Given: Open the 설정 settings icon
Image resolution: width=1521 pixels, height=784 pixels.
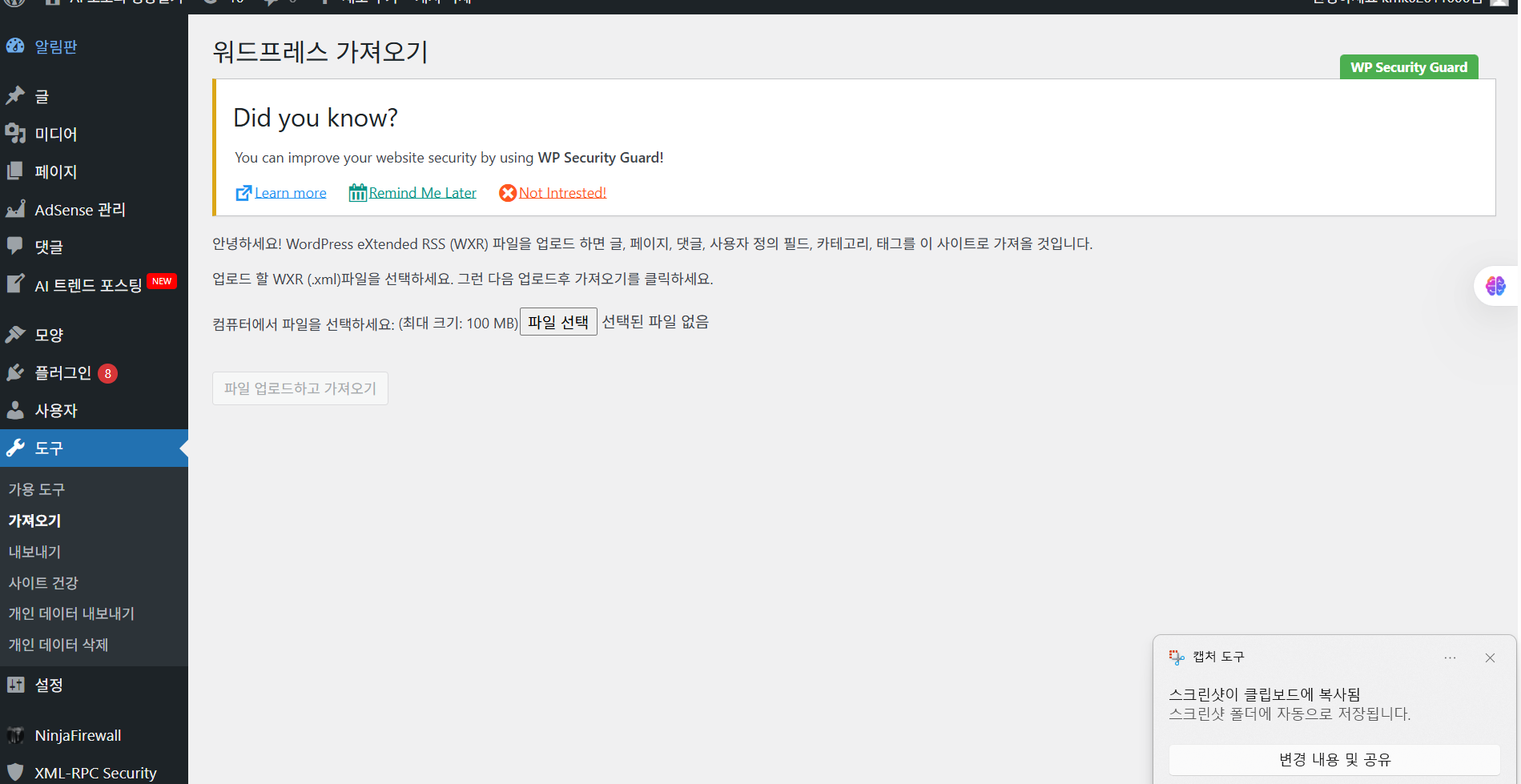Looking at the screenshot, I should coord(16,685).
